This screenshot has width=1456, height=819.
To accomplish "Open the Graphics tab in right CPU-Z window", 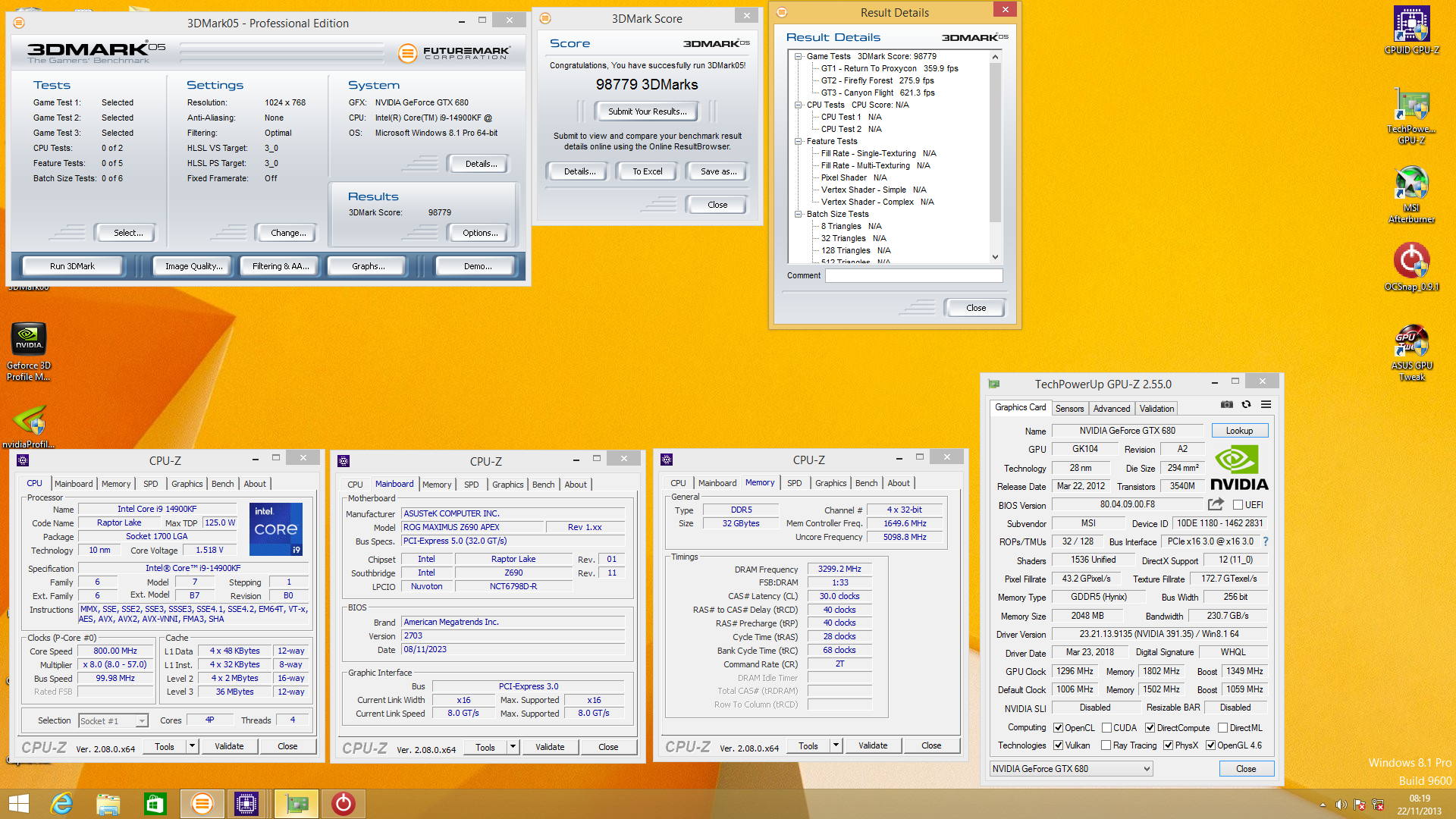I will pyautogui.click(x=831, y=483).
